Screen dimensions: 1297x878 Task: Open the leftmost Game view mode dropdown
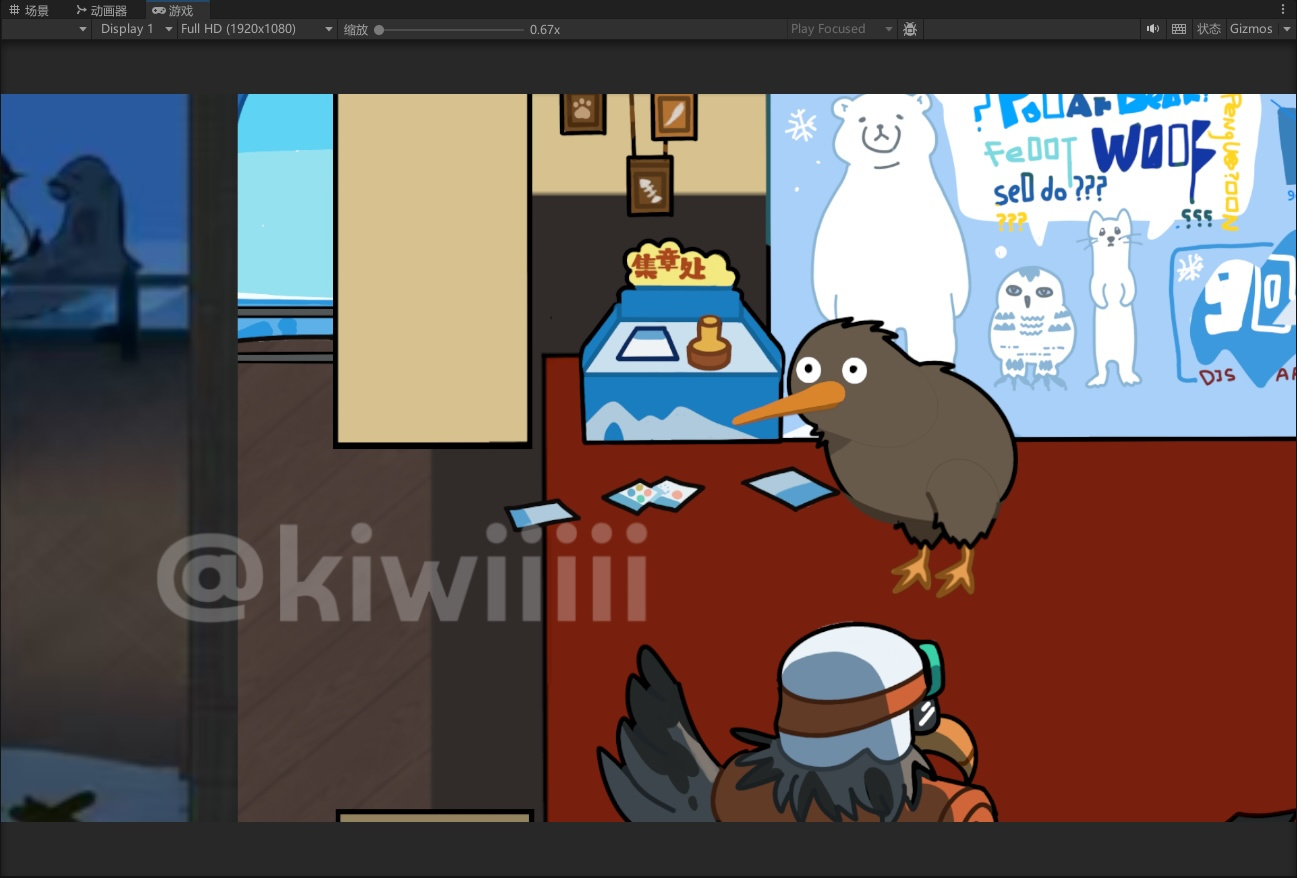(47, 29)
